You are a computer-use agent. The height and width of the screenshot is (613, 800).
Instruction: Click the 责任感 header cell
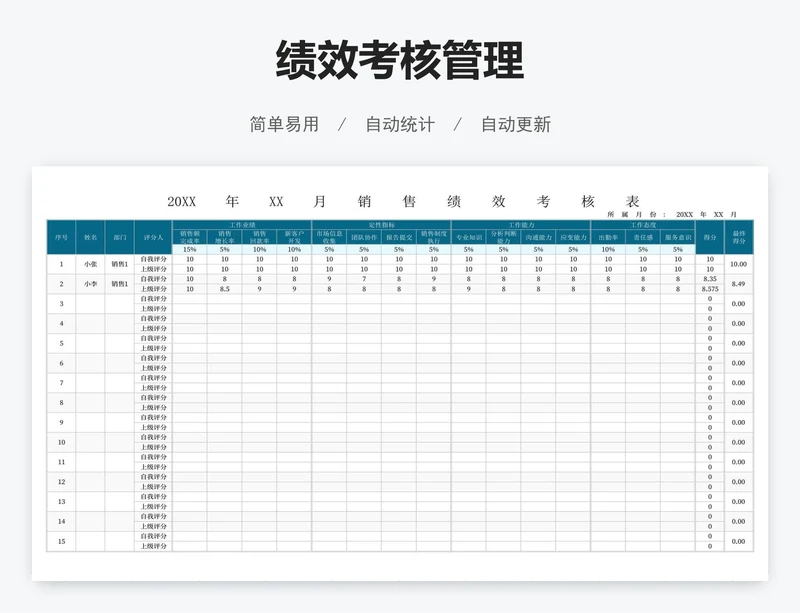(x=643, y=237)
